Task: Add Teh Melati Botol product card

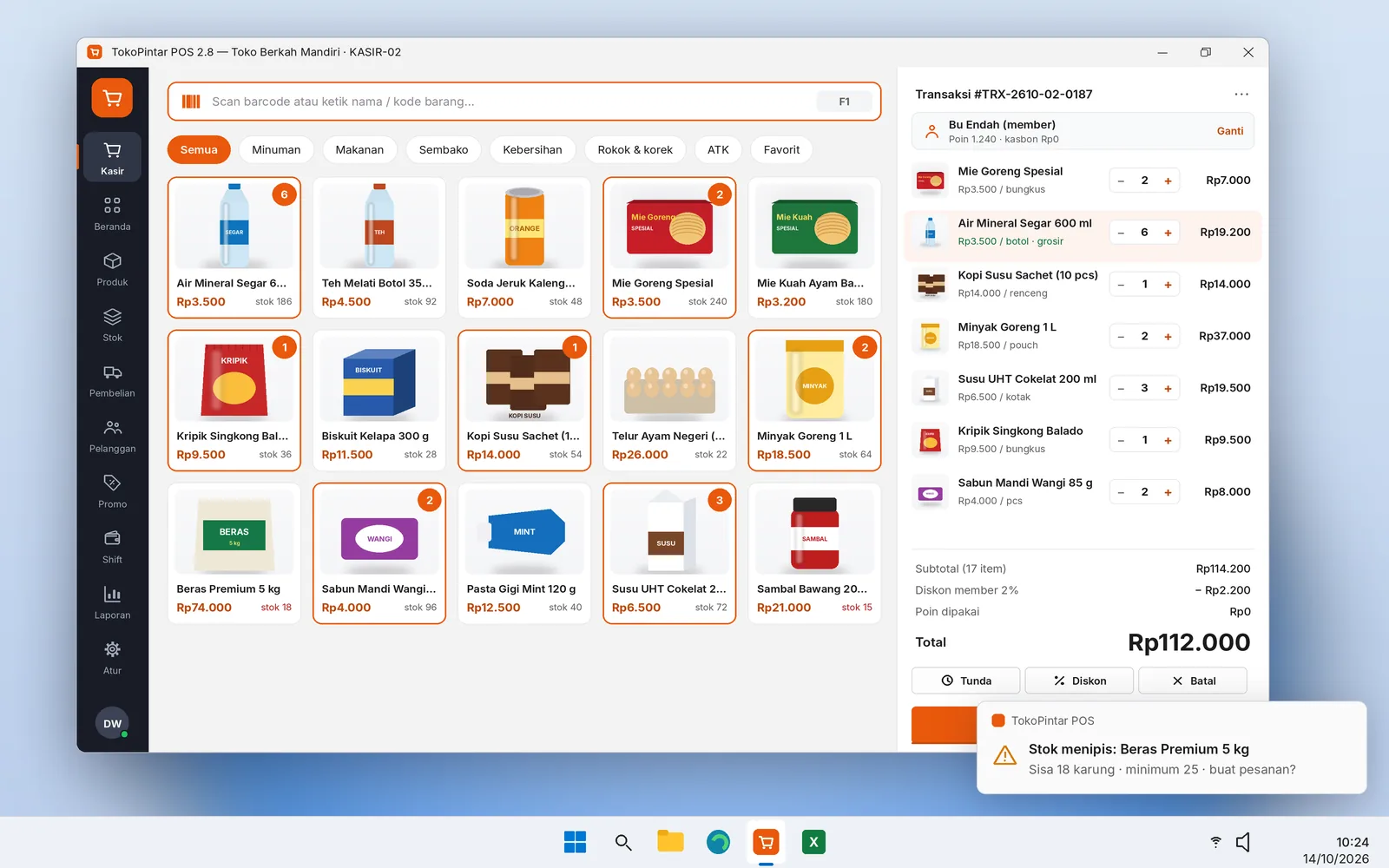Action: point(379,247)
